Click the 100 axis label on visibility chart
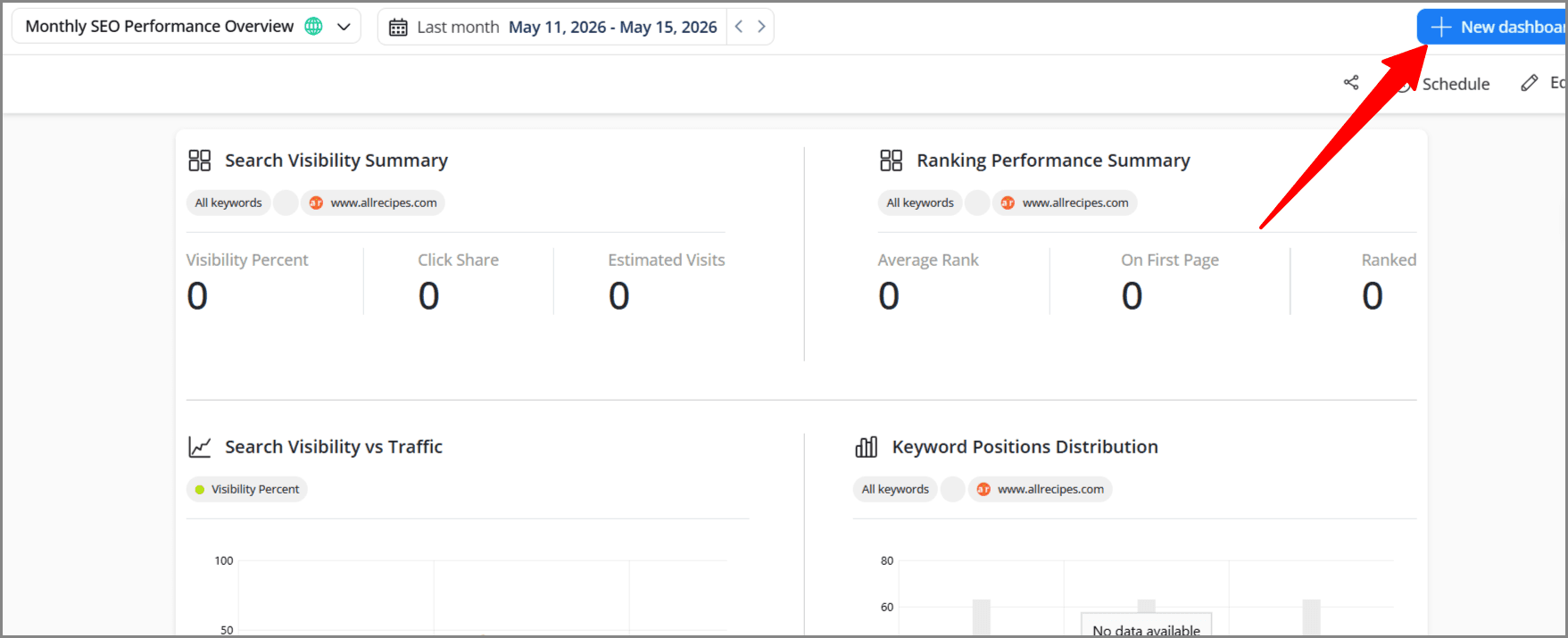Viewport: 1568px width, 638px height. 224,560
